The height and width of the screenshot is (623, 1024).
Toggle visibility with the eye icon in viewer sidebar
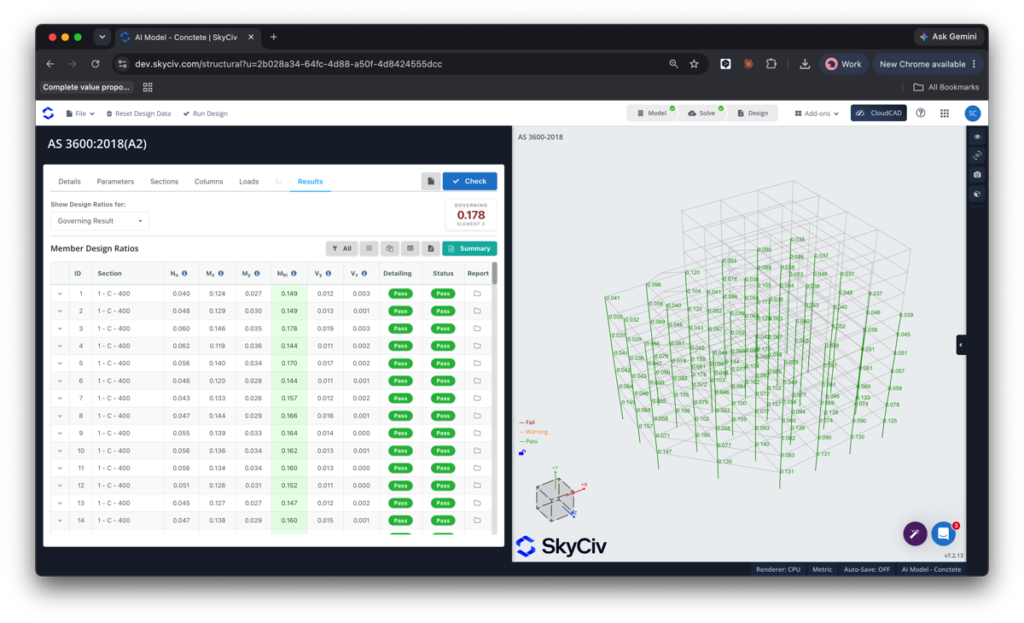977,136
